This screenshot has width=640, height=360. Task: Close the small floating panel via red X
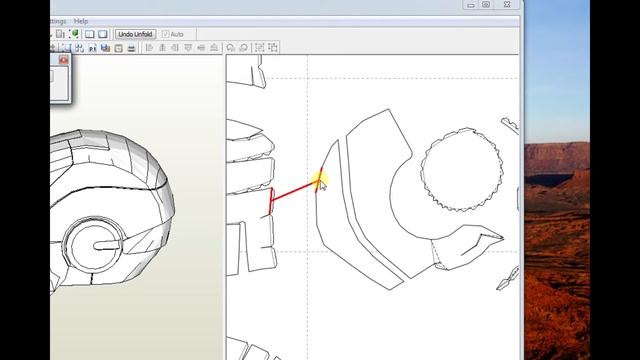tap(63, 60)
